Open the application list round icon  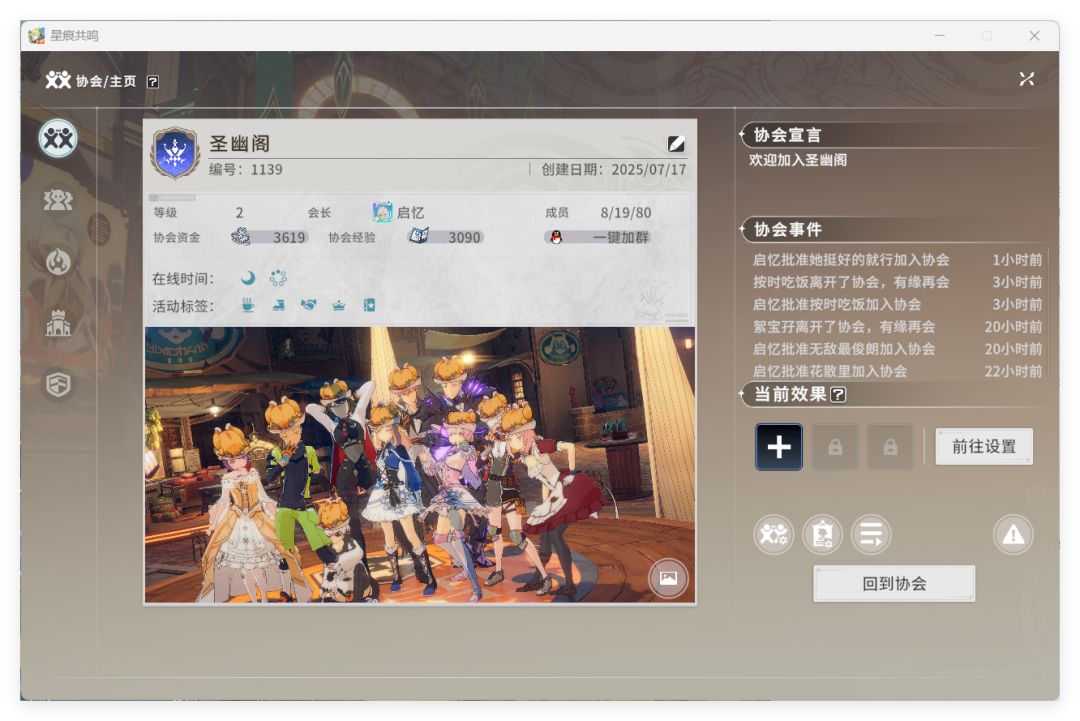pos(822,534)
